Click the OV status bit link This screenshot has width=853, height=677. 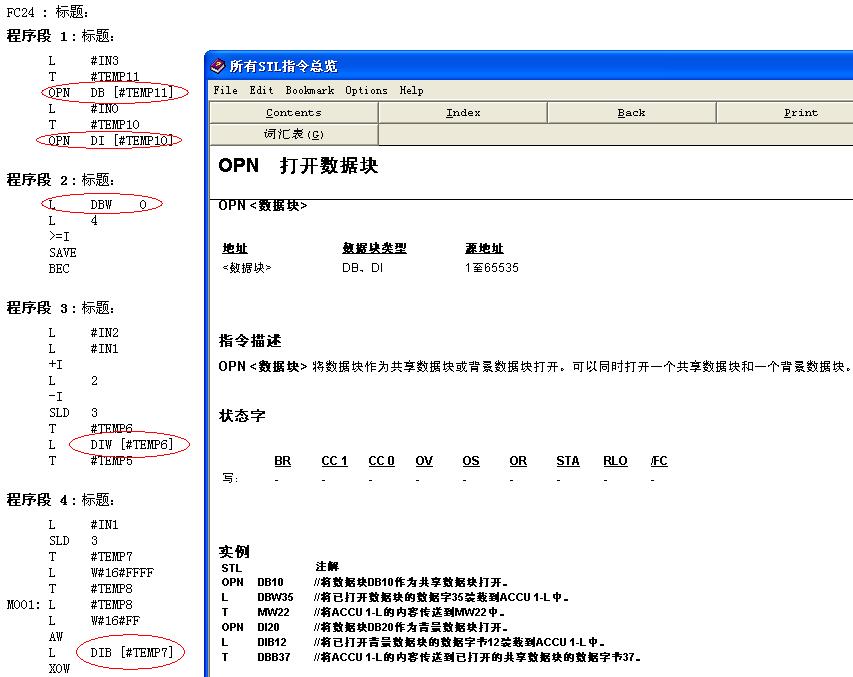click(424, 461)
